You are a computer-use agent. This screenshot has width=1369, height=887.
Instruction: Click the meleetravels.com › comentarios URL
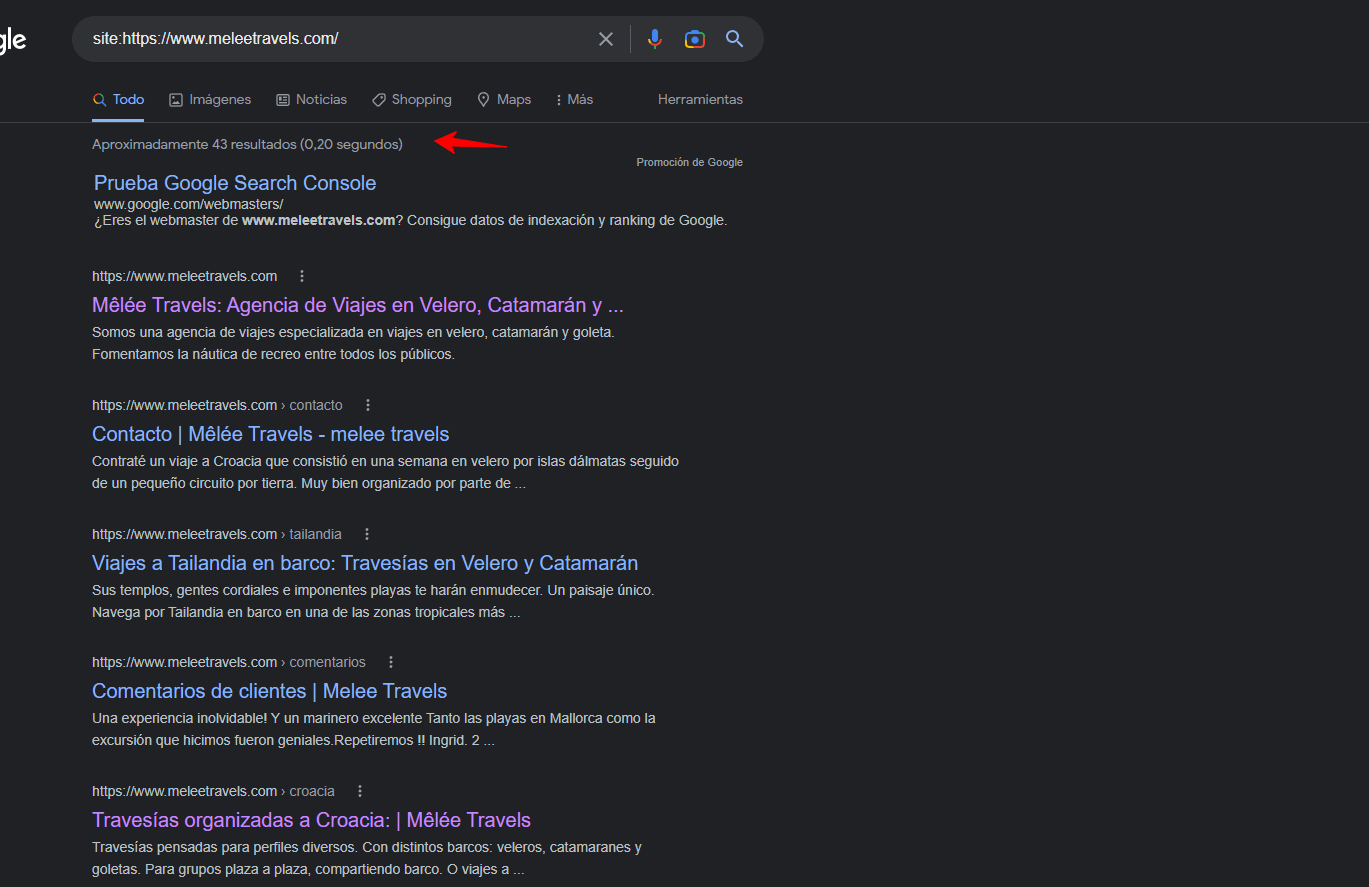(229, 662)
